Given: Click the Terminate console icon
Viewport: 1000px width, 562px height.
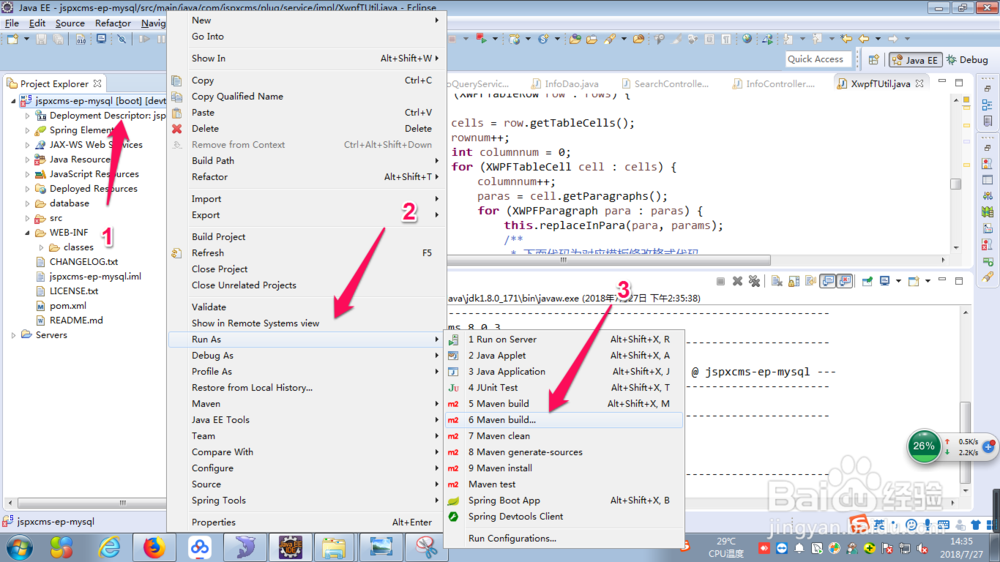Looking at the screenshot, I should [x=721, y=281].
